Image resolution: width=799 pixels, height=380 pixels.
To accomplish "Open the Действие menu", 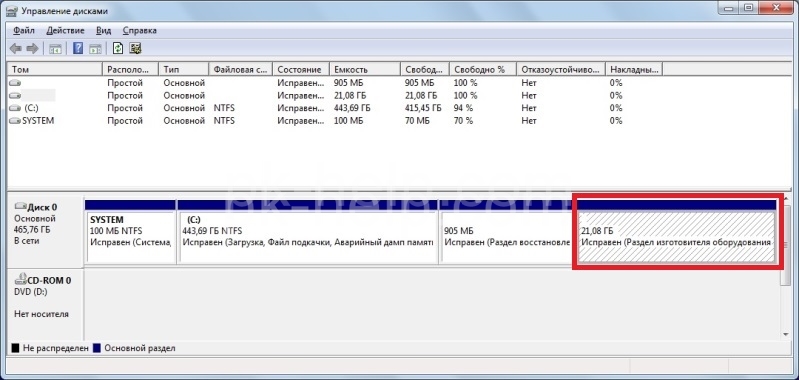I will click(65, 31).
